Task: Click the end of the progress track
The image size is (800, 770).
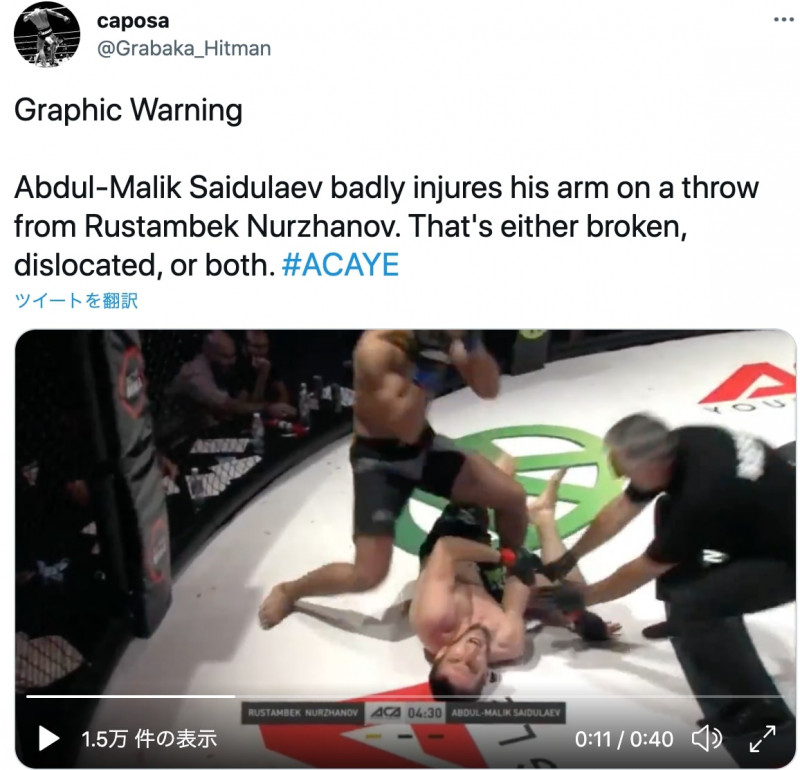Action: pos(783,696)
